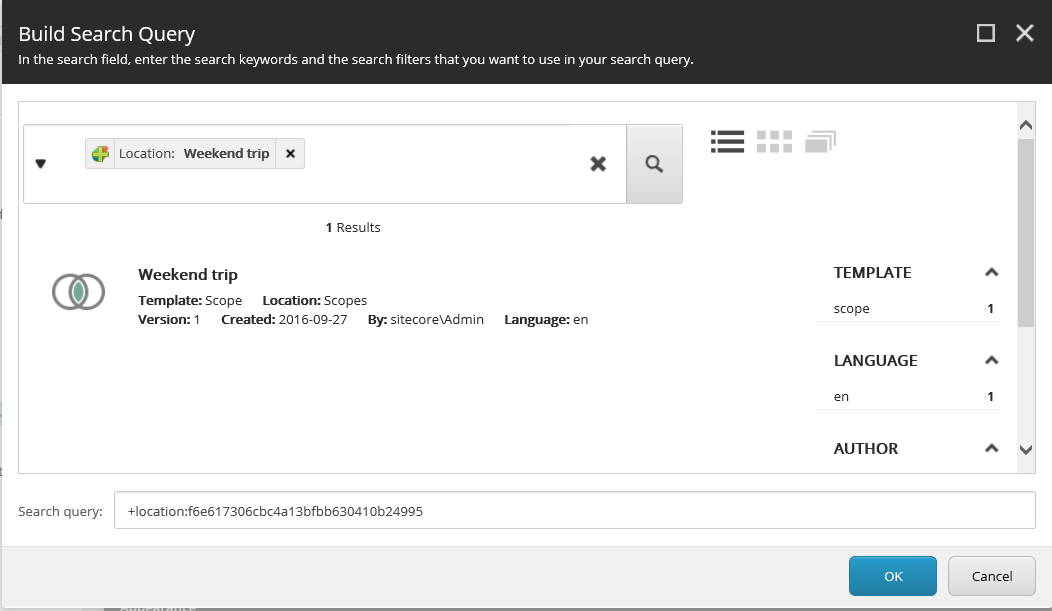Click the Weekend trip result circle icon
Viewport: 1052px width, 611px height.
(77, 291)
